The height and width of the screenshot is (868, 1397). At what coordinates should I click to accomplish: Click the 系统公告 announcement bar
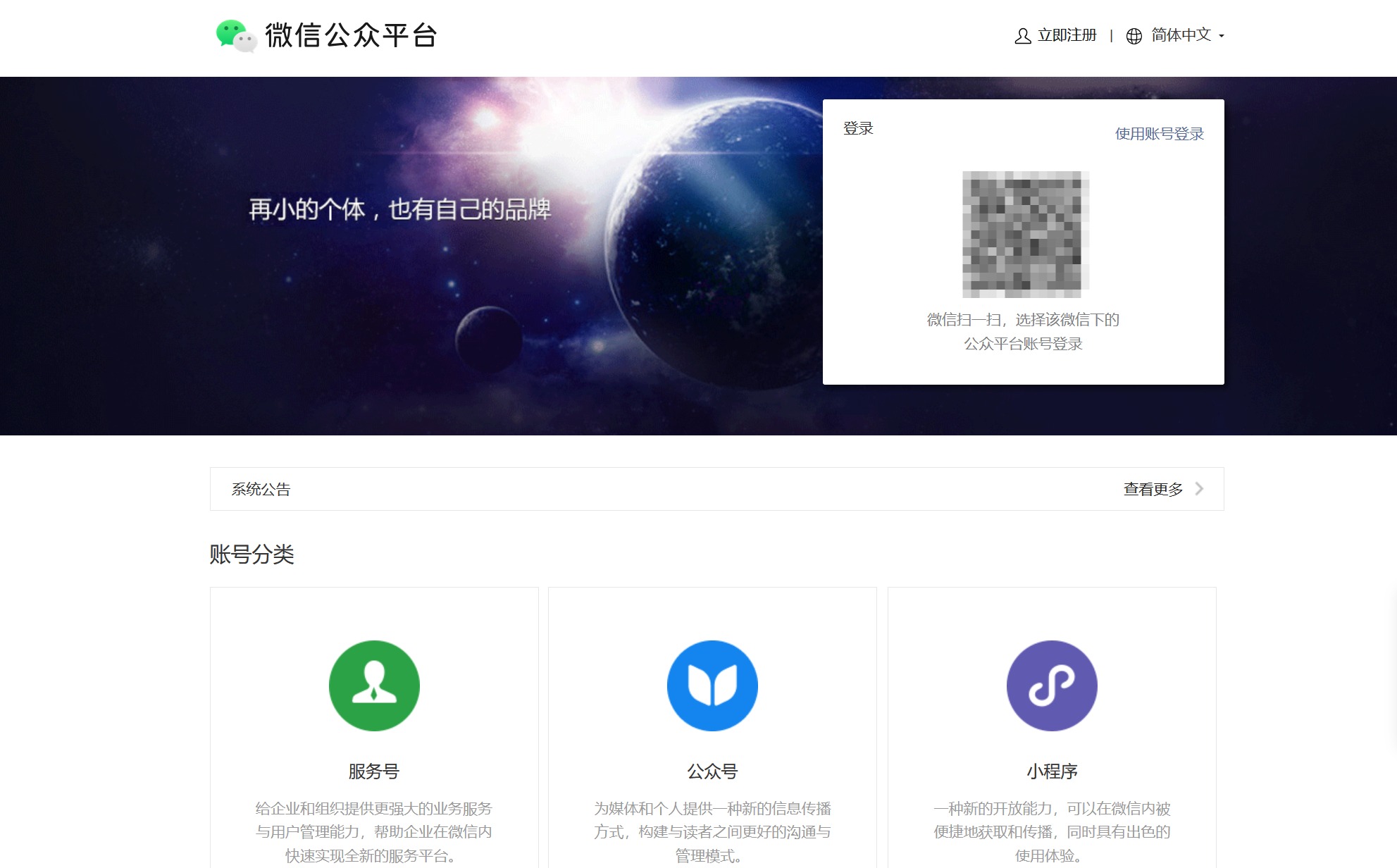point(261,489)
